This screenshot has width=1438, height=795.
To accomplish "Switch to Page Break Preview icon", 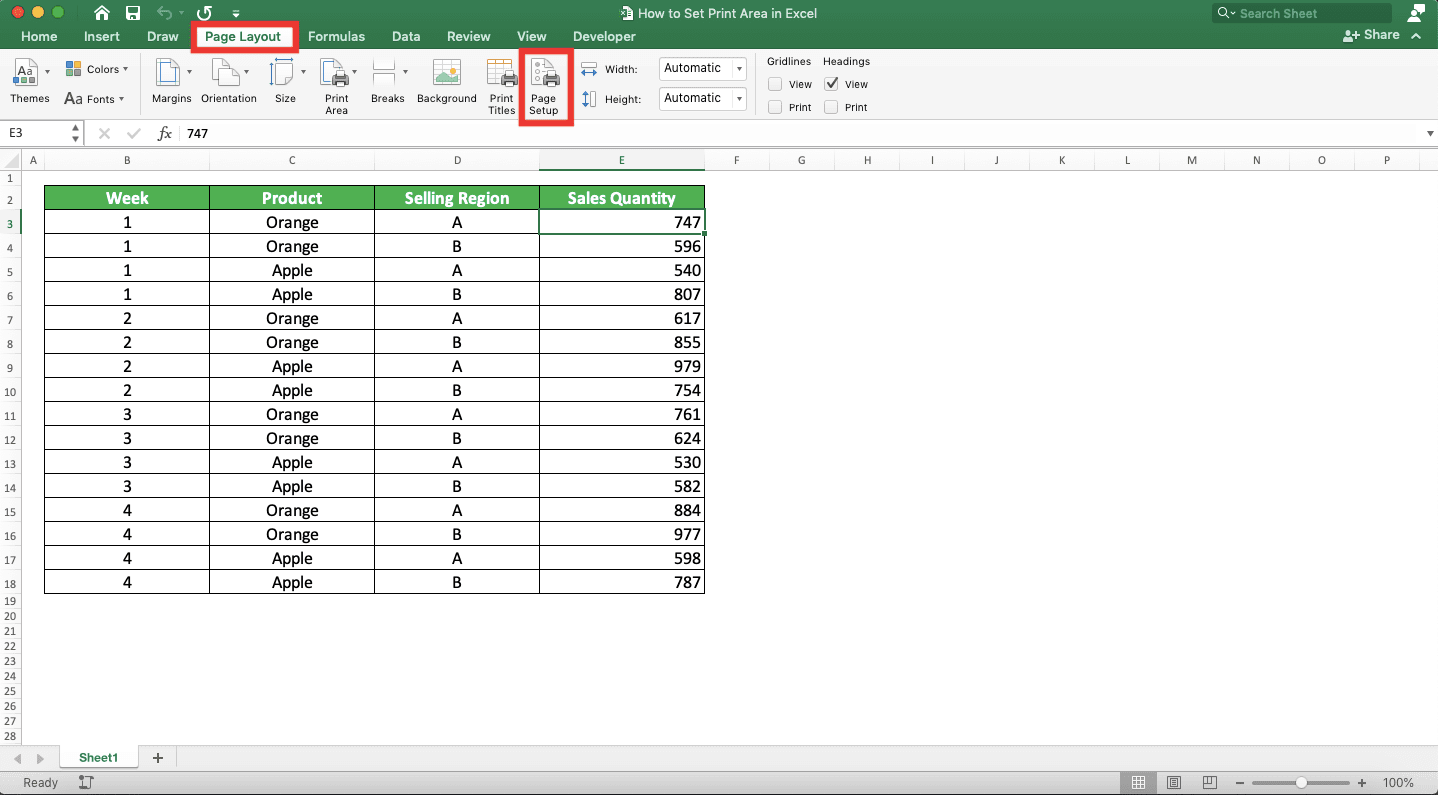I will click(x=1210, y=783).
